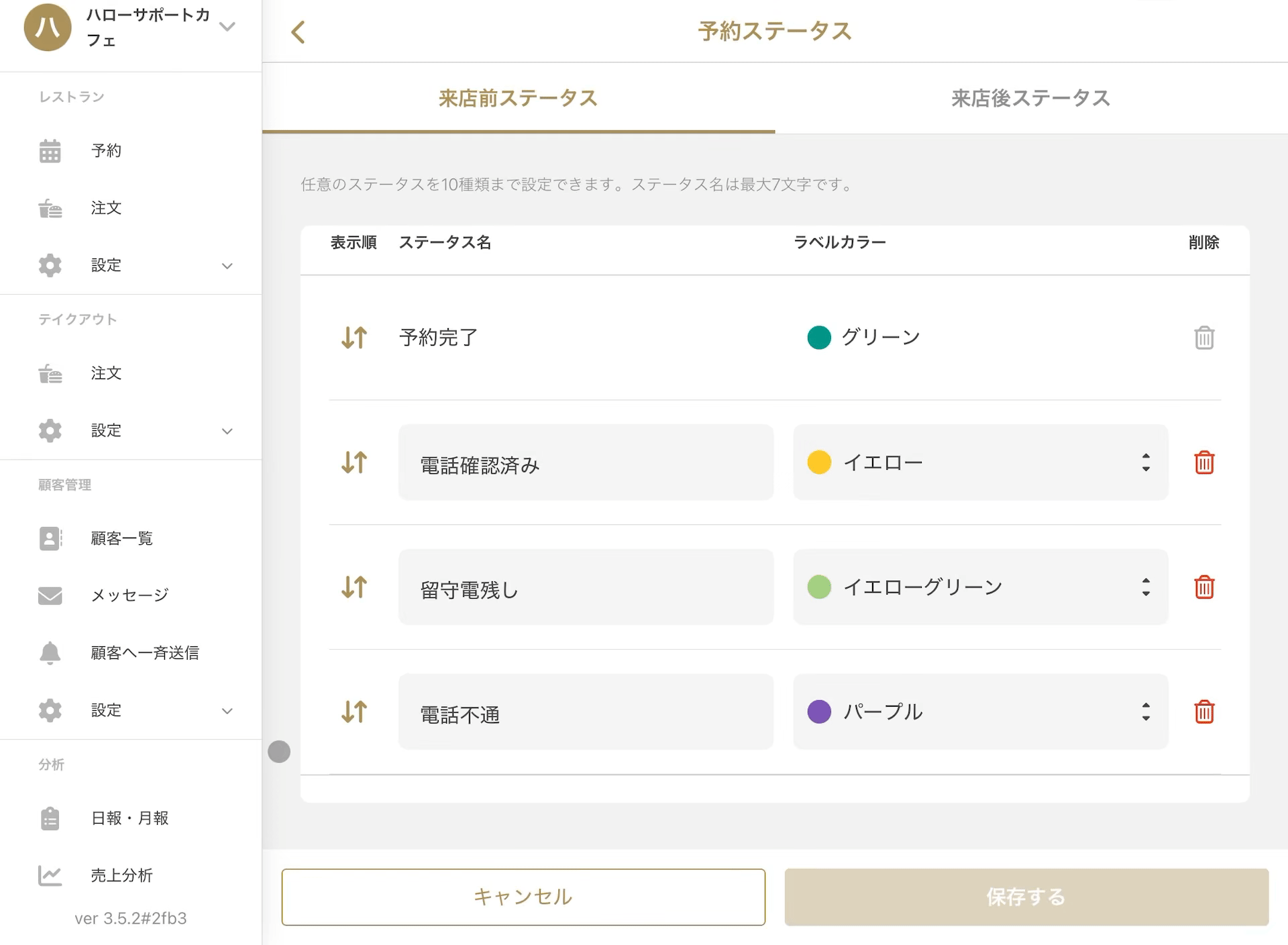The width and height of the screenshot is (1288, 945).
Task: Click the 保存する button
Action: pyautogui.click(x=1026, y=897)
